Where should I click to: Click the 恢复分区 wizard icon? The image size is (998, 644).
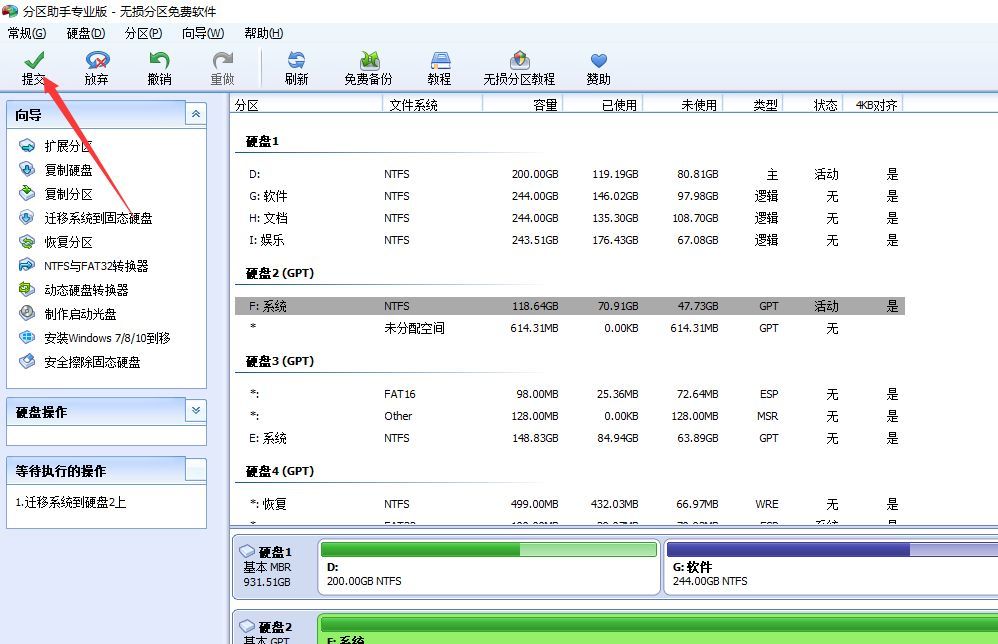point(27,242)
